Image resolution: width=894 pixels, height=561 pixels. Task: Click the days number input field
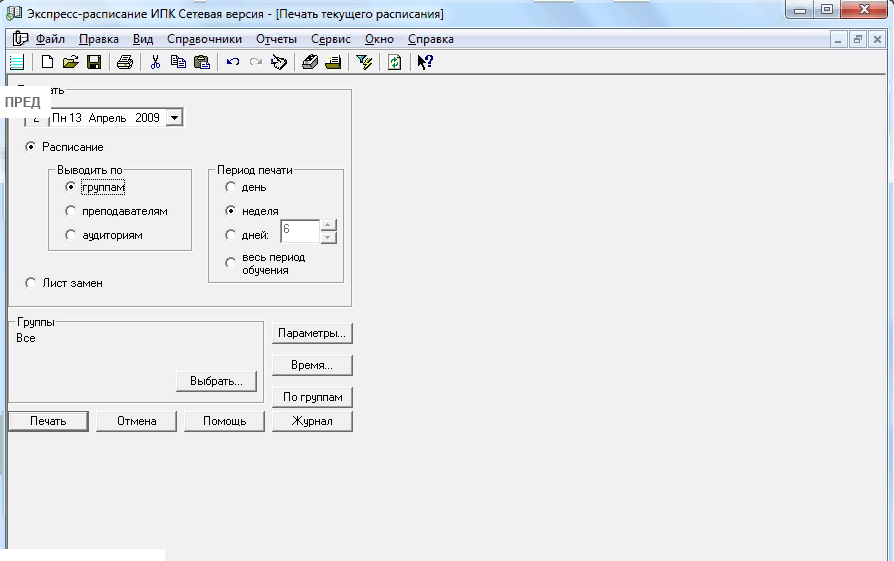point(298,231)
